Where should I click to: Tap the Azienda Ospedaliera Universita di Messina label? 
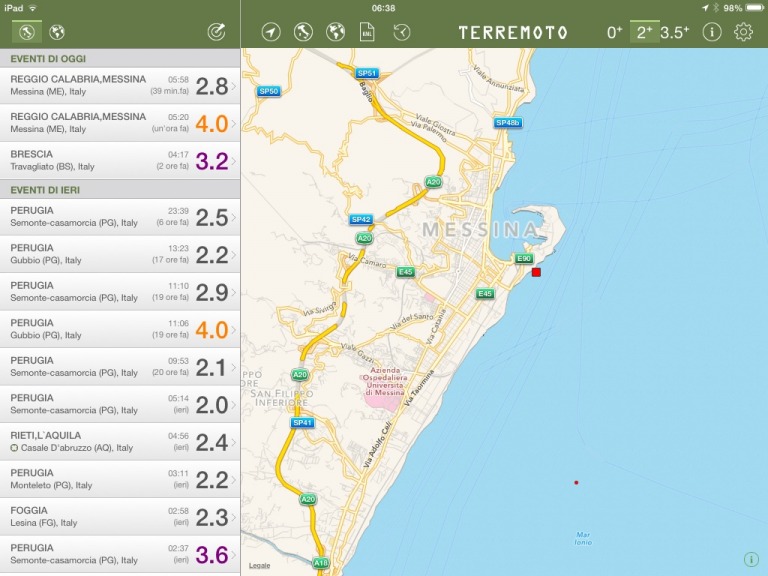click(384, 382)
